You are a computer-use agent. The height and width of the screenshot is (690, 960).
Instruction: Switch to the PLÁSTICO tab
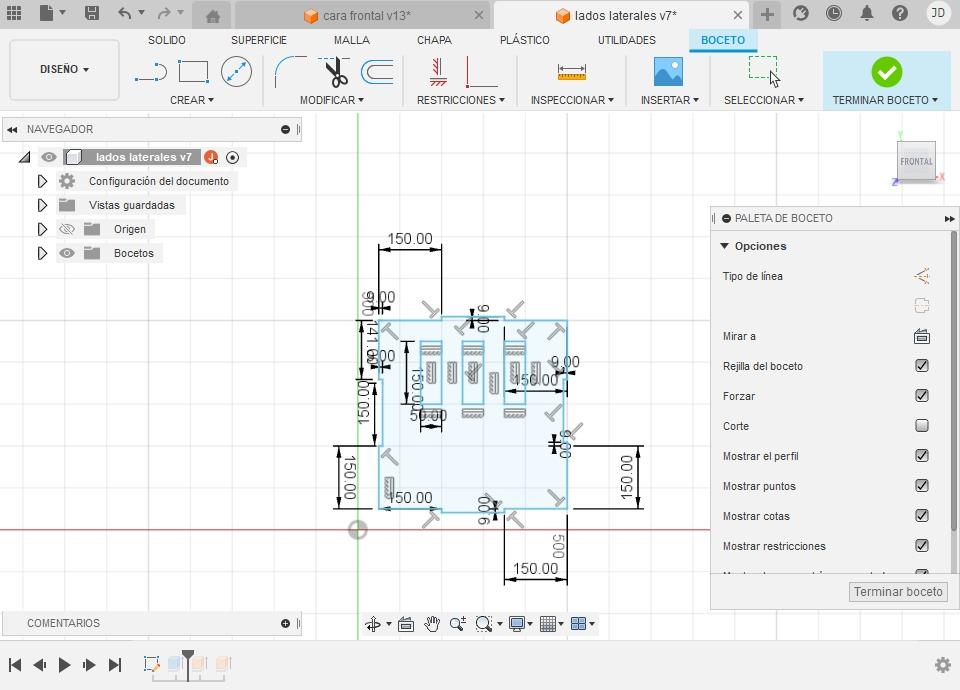tap(524, 40)
